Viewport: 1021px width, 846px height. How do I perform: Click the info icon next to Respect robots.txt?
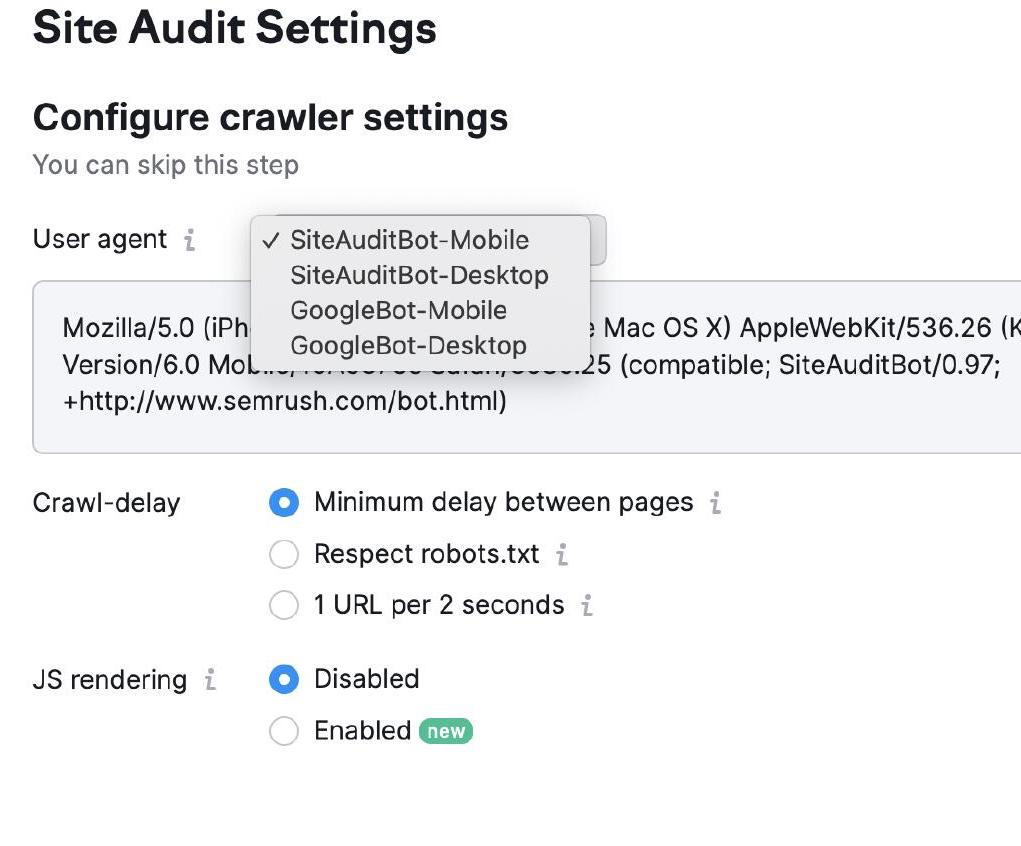562,554
